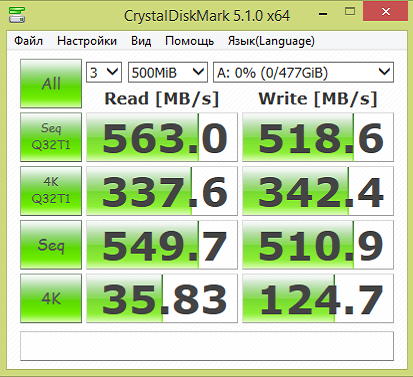This screenshot has height=377, width=413.
Task: Close the CrystalDiskMark window
Action: point(386,12)
